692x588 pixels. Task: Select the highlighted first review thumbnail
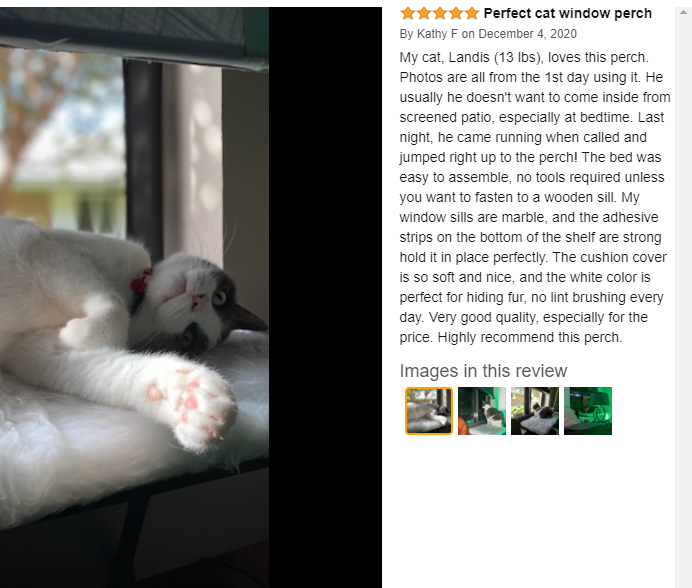pyautogui.click(x=429, y=411)
